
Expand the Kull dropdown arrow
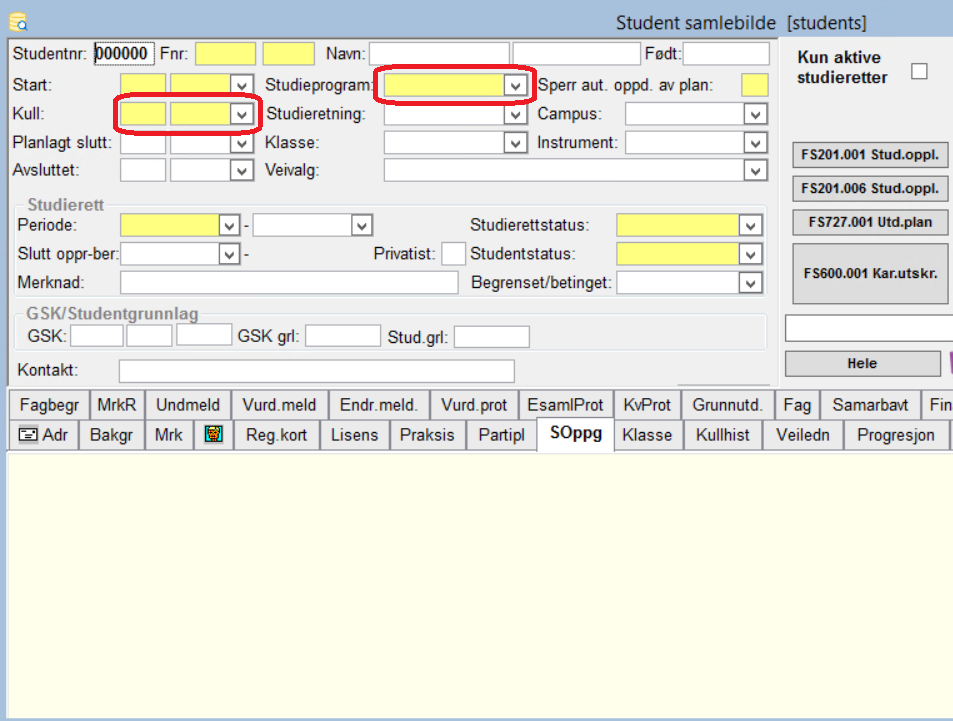241,114
